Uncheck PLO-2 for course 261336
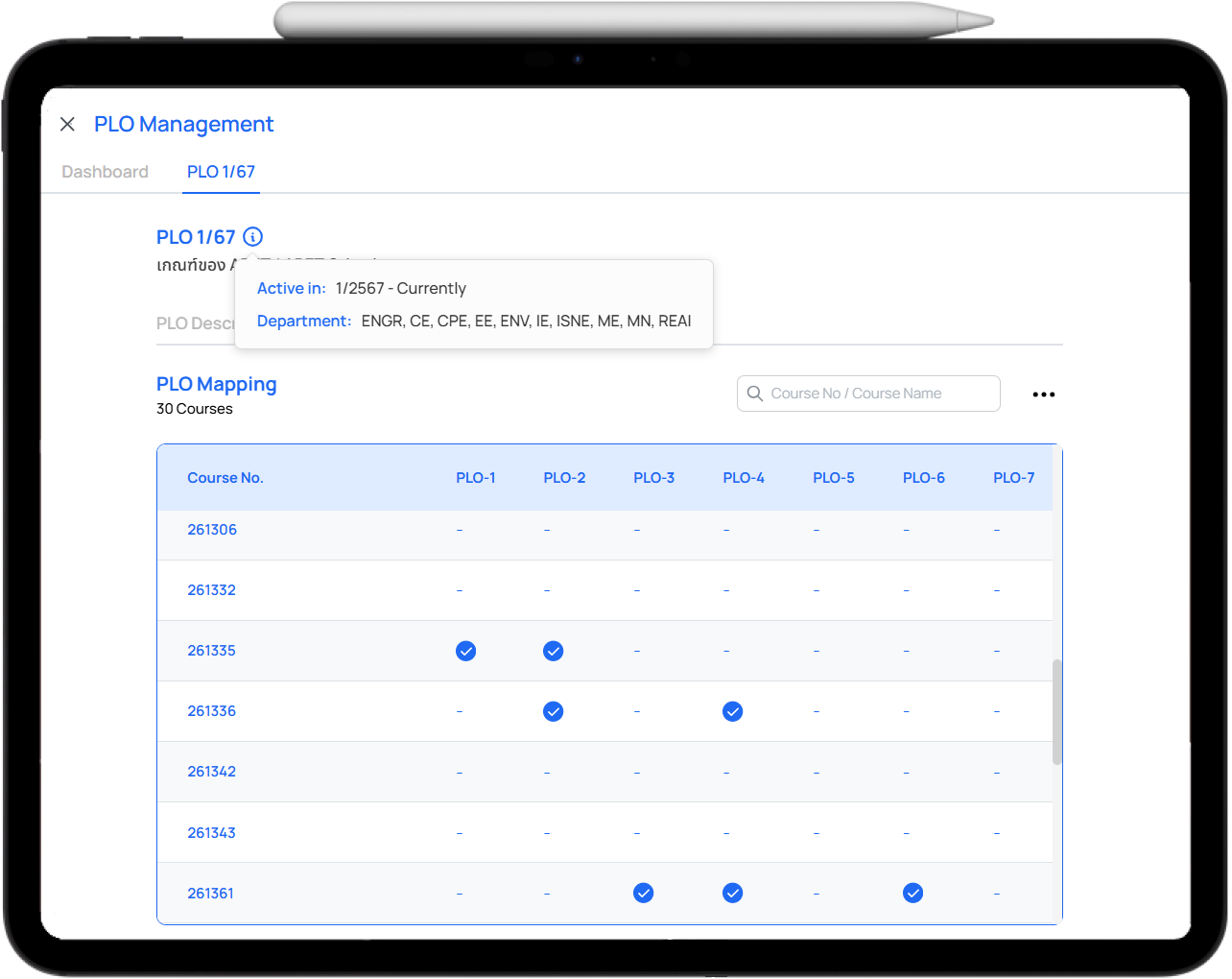 (553, 711)
